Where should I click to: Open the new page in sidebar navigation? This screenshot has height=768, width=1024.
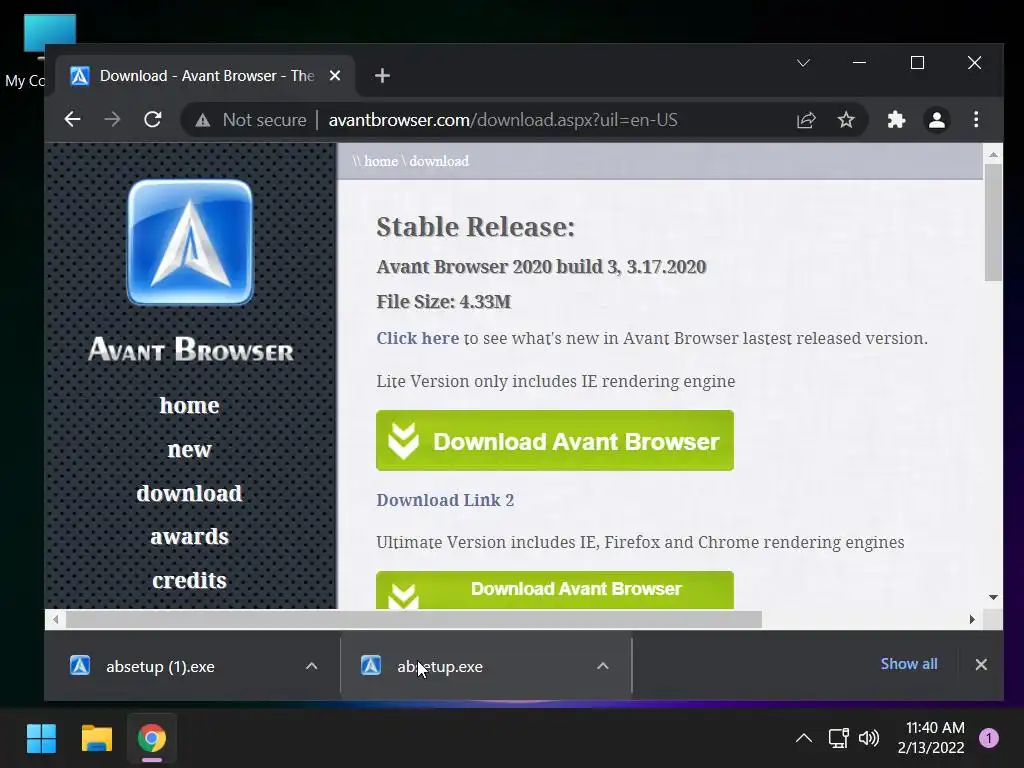(189, 449)
